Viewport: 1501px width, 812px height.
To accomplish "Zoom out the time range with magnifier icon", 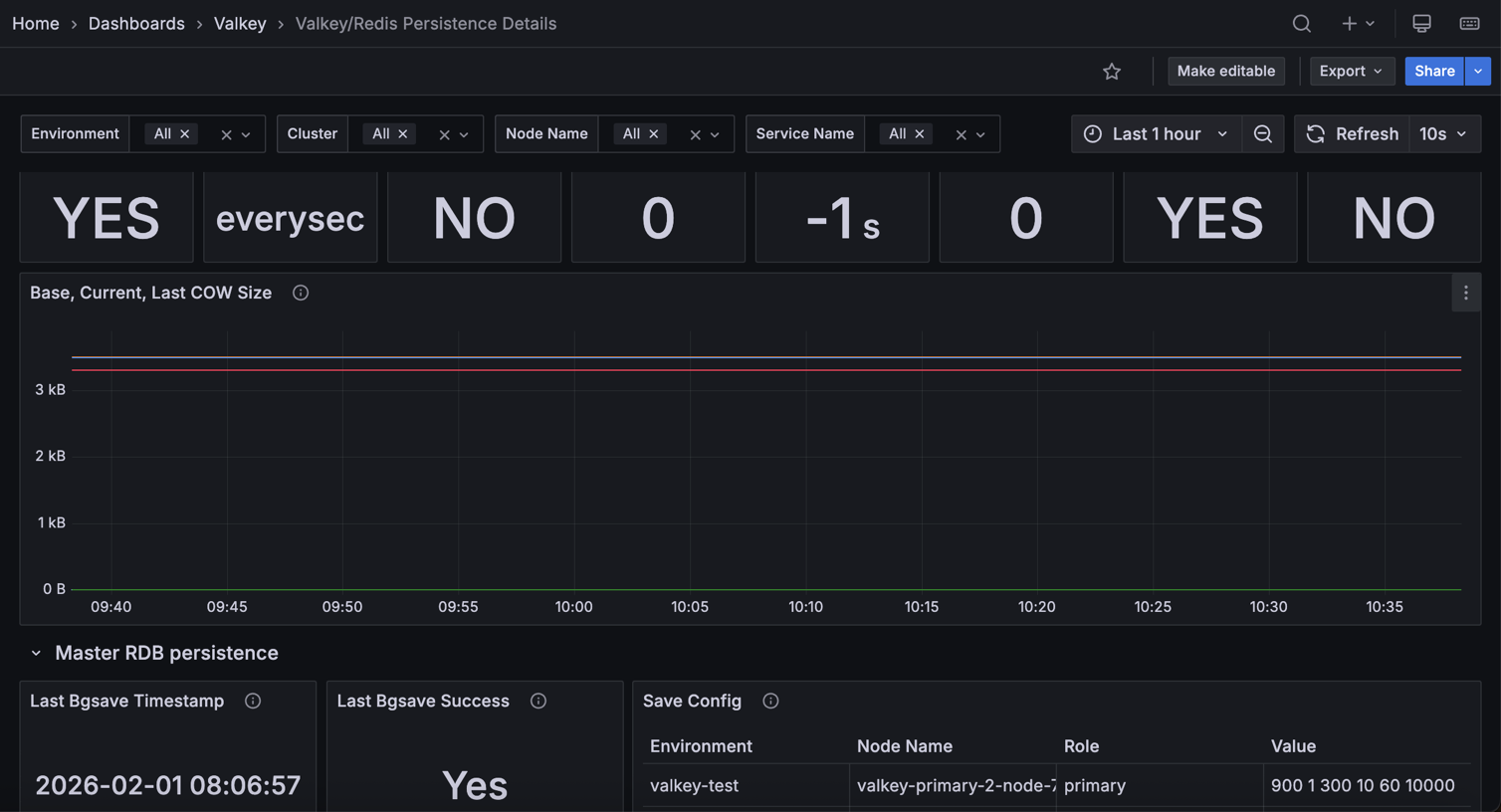I will coord(1262,133).
